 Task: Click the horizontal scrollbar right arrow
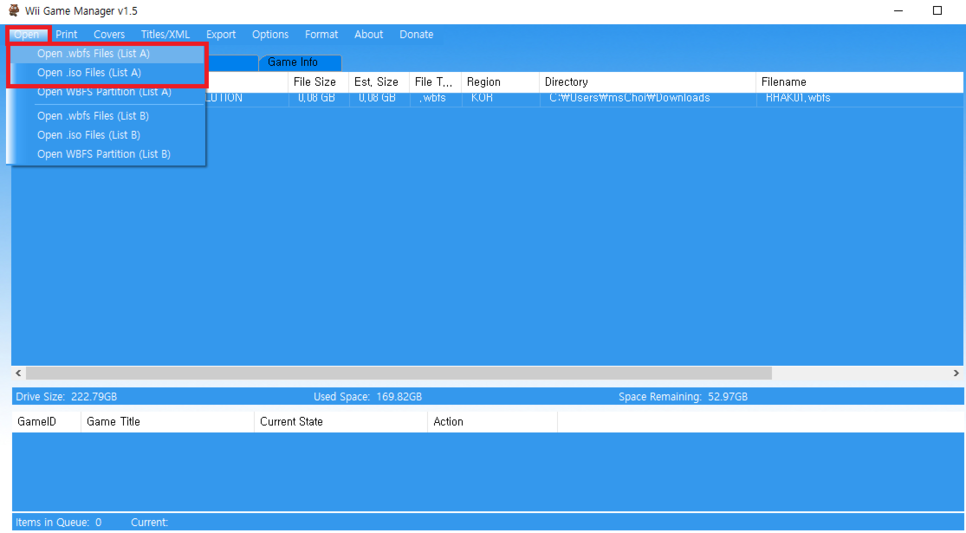coord(956,373)
